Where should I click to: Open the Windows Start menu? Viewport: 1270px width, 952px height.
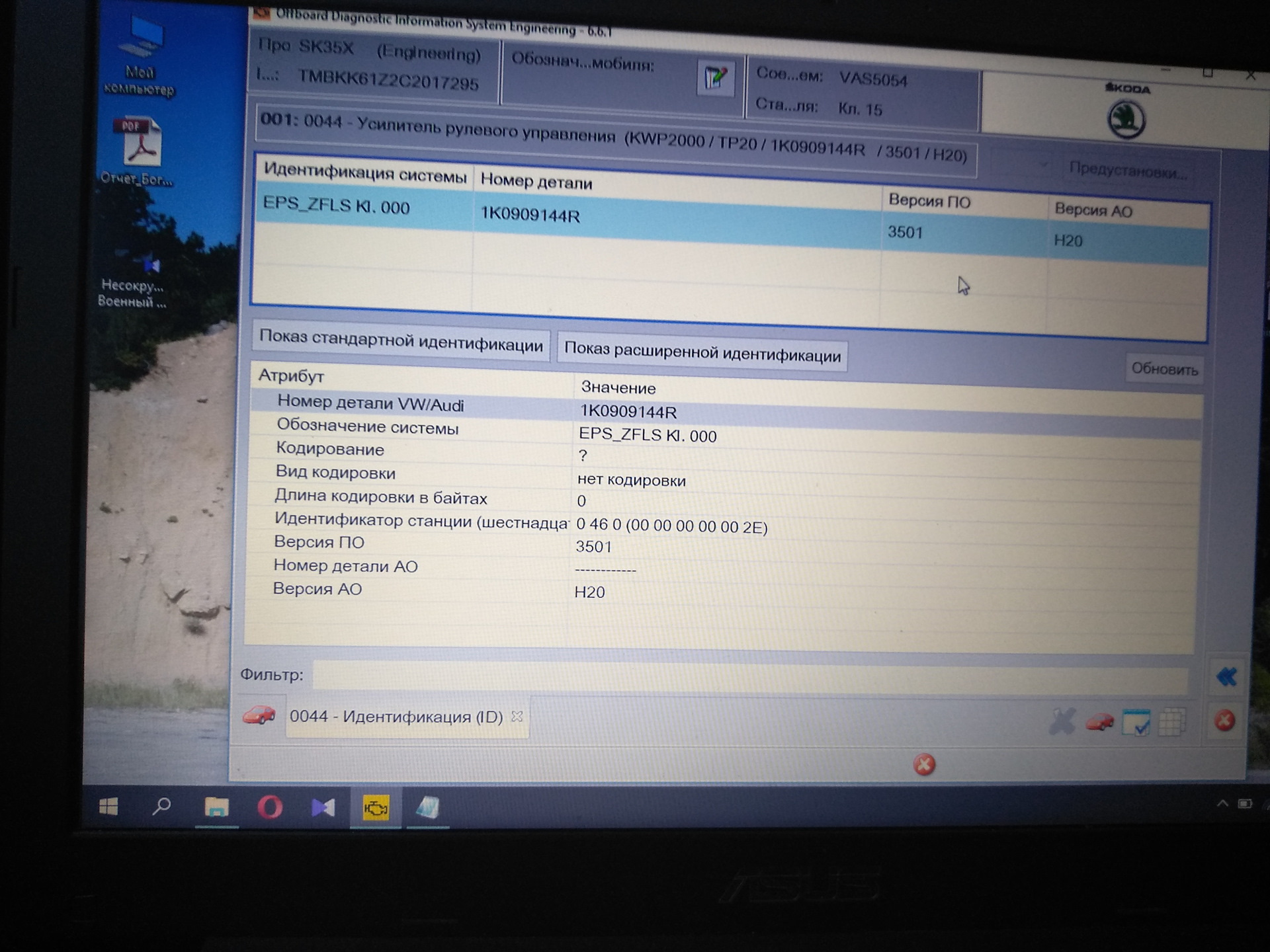[x=108, y=807]
